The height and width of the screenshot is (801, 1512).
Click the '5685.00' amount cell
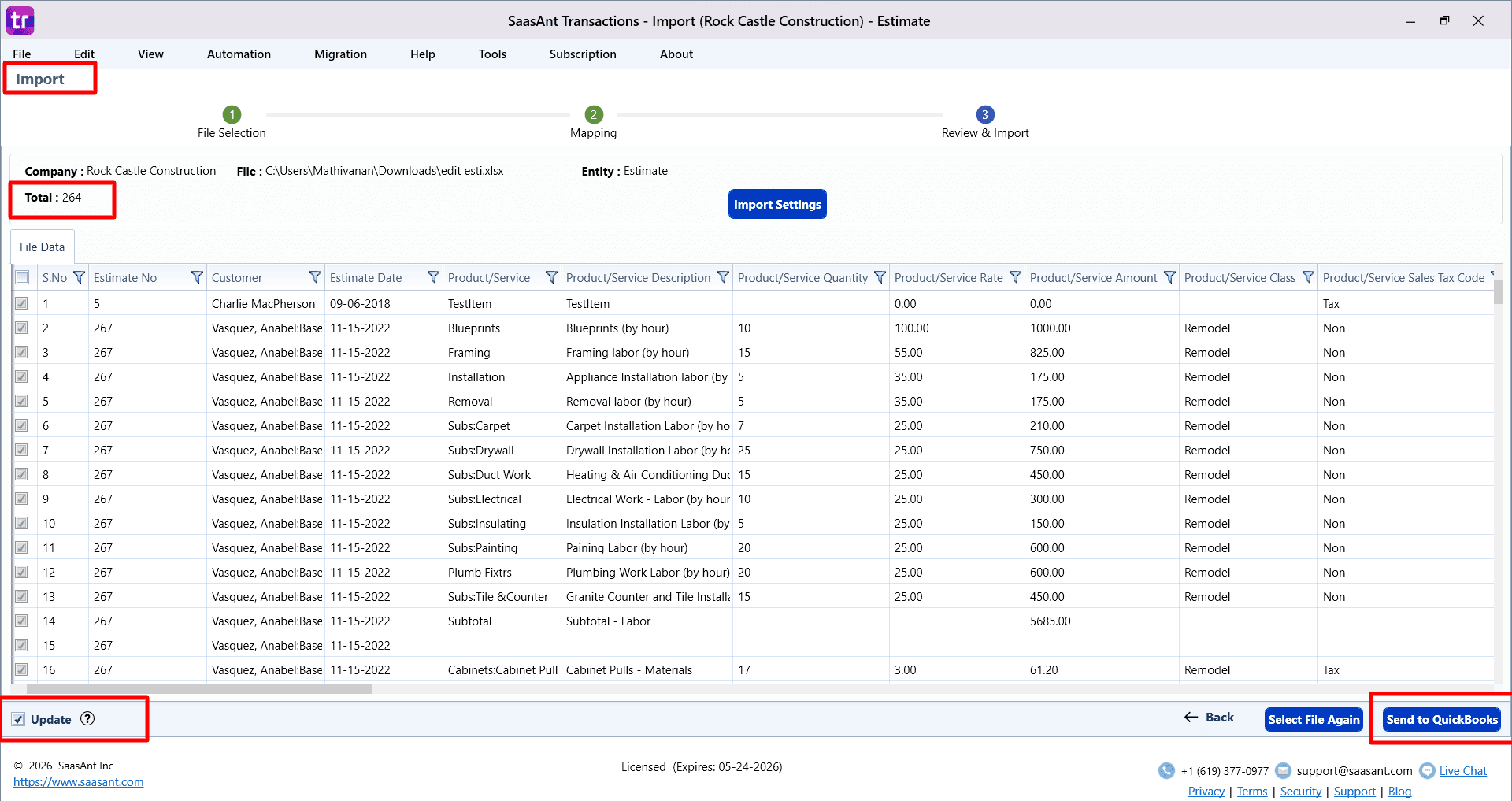click(1102, 621)
